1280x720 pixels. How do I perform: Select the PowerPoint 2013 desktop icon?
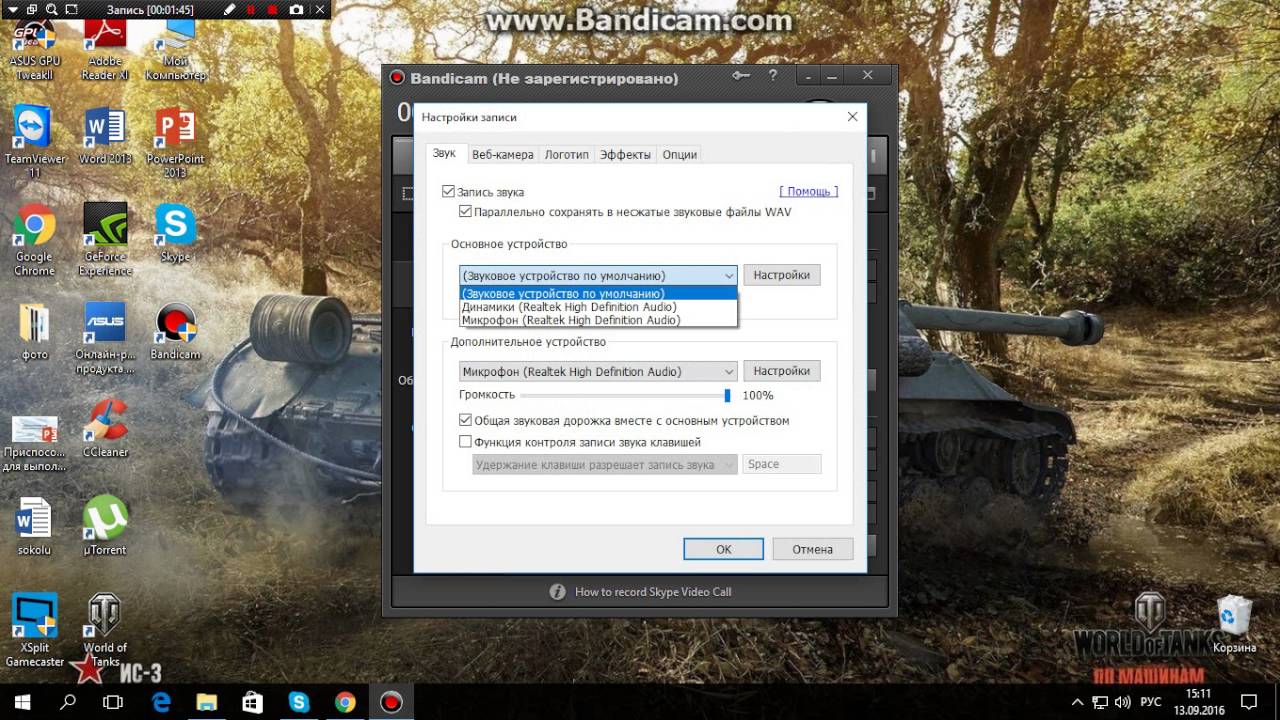[175, 141]
